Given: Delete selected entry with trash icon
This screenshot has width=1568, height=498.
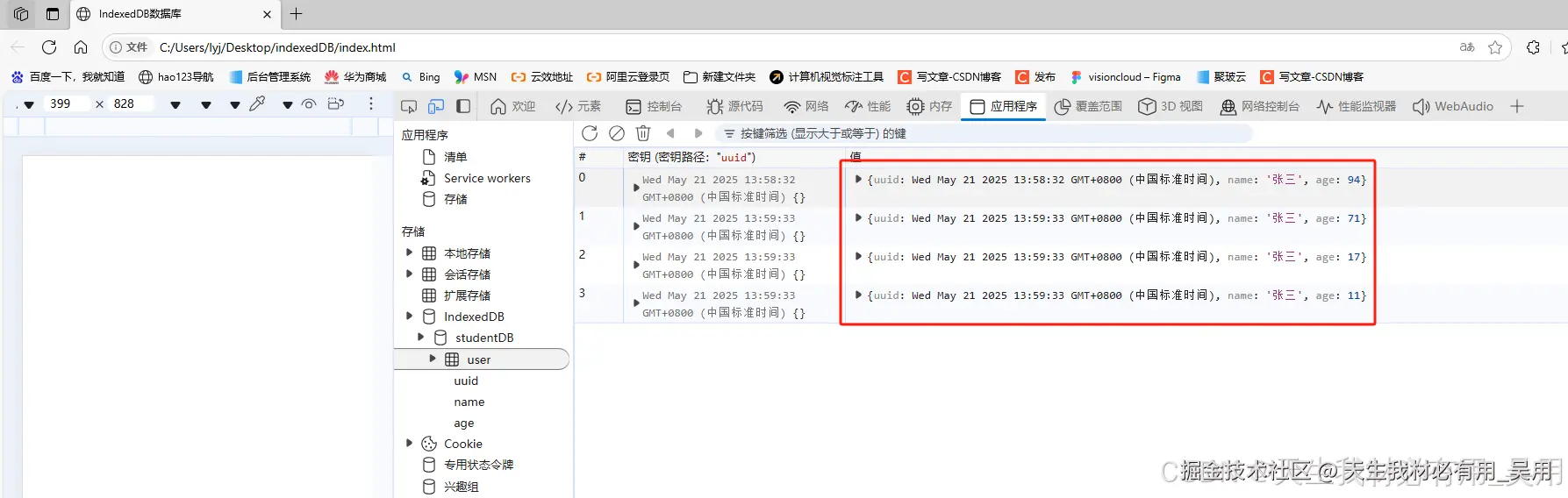Looking at the screenshot, I should click(x=643, y=133).
